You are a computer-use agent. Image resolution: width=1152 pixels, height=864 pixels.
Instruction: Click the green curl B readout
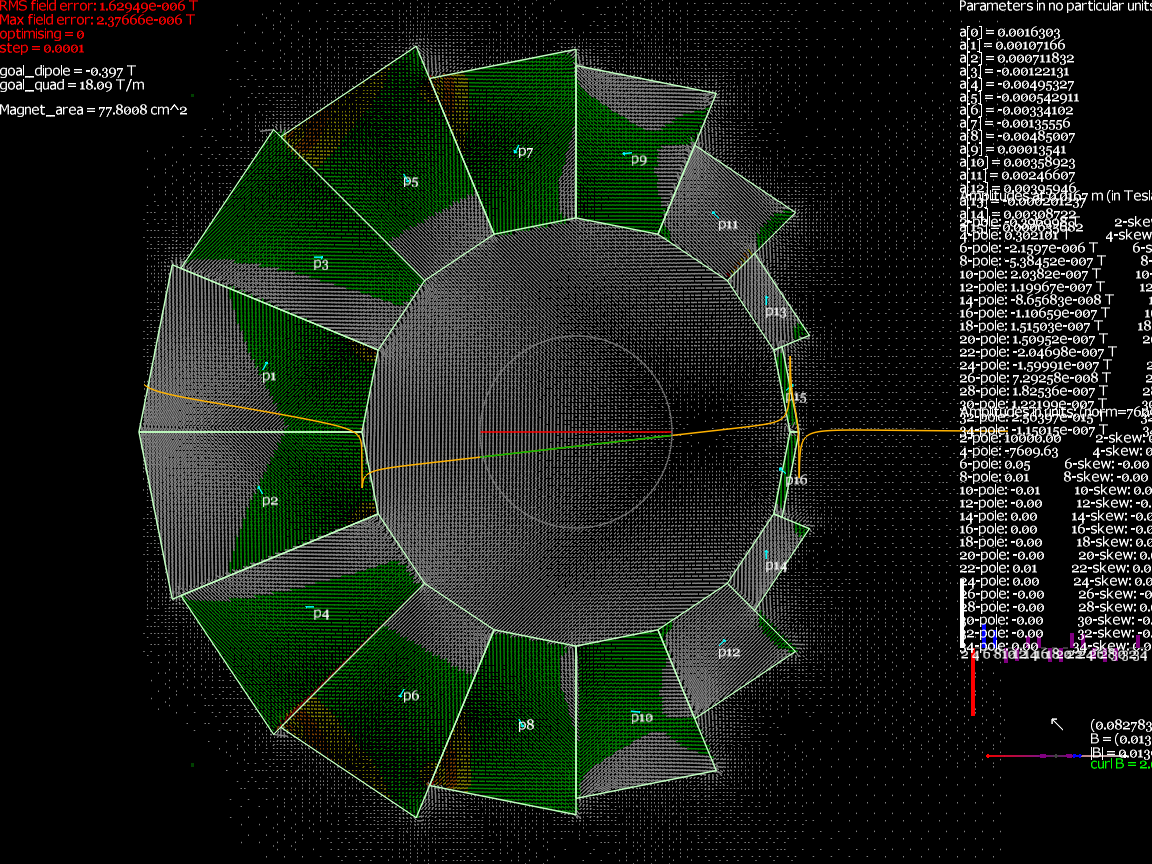click(1120, 765)
